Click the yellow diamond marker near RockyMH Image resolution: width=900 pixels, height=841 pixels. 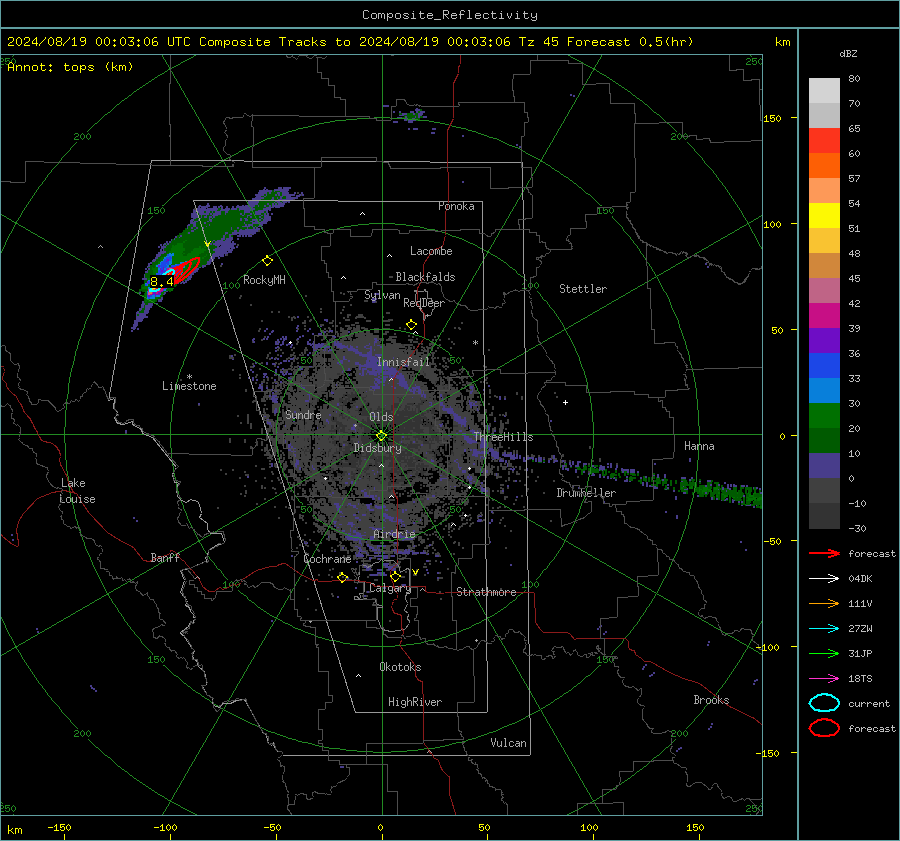pos(267,261)
